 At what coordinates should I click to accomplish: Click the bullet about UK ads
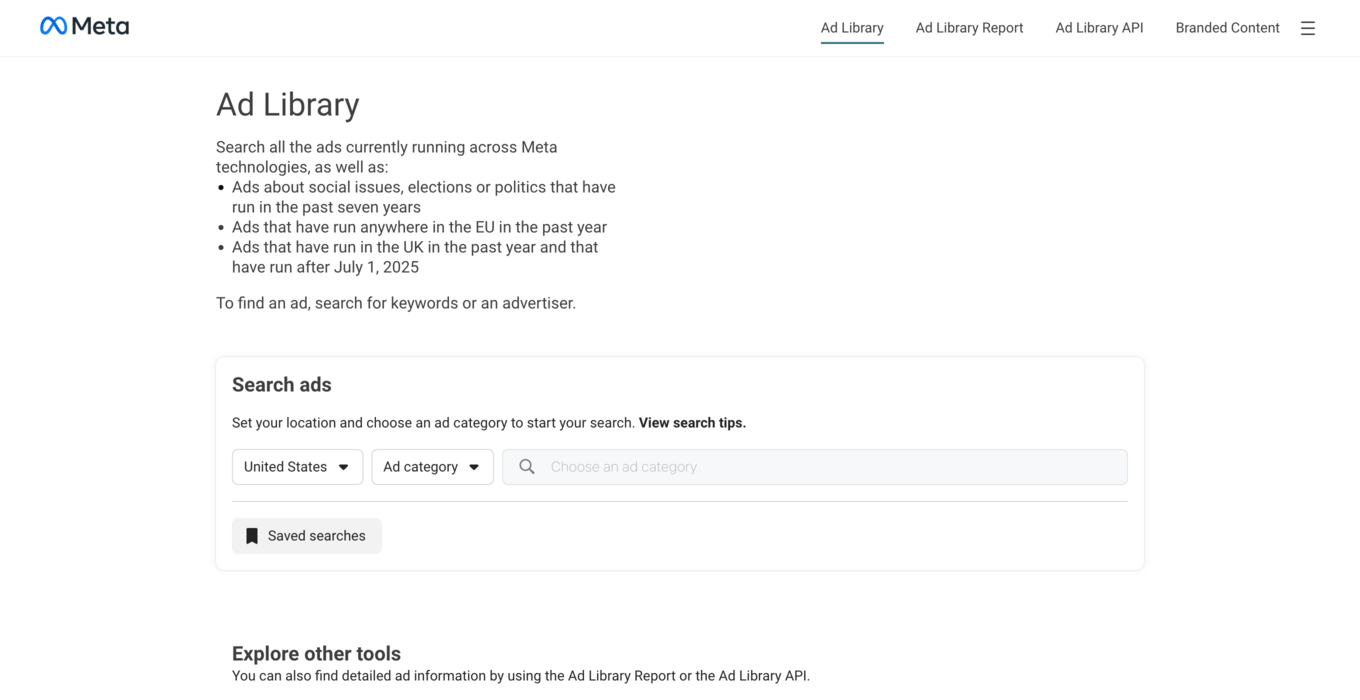(415, 257)
